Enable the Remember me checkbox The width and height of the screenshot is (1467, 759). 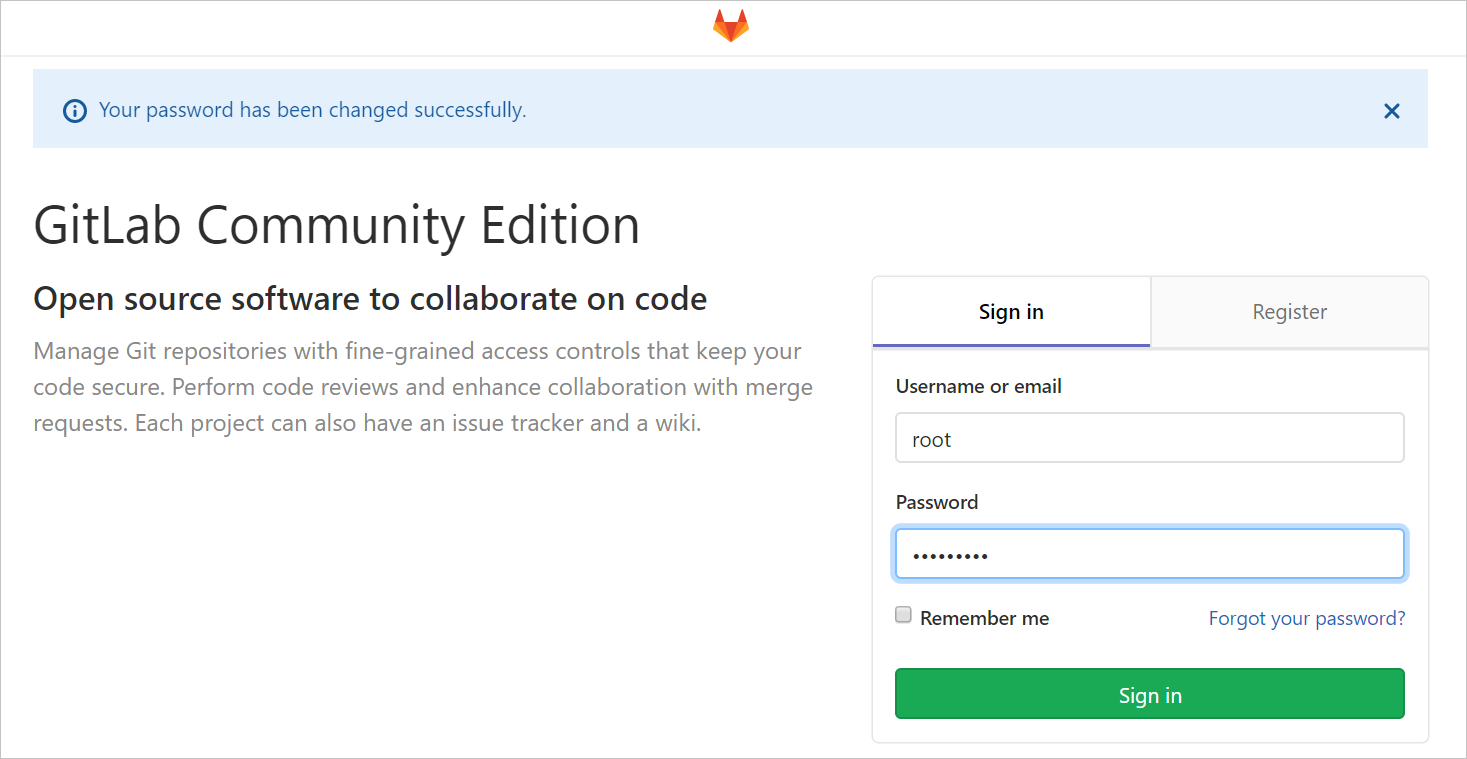coord(903,615)
